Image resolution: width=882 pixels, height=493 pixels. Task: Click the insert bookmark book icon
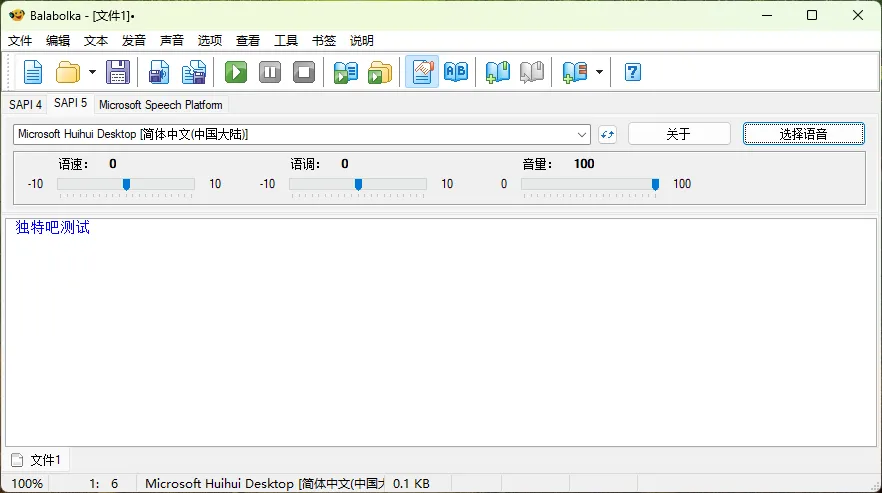click(x=498, y=72)
